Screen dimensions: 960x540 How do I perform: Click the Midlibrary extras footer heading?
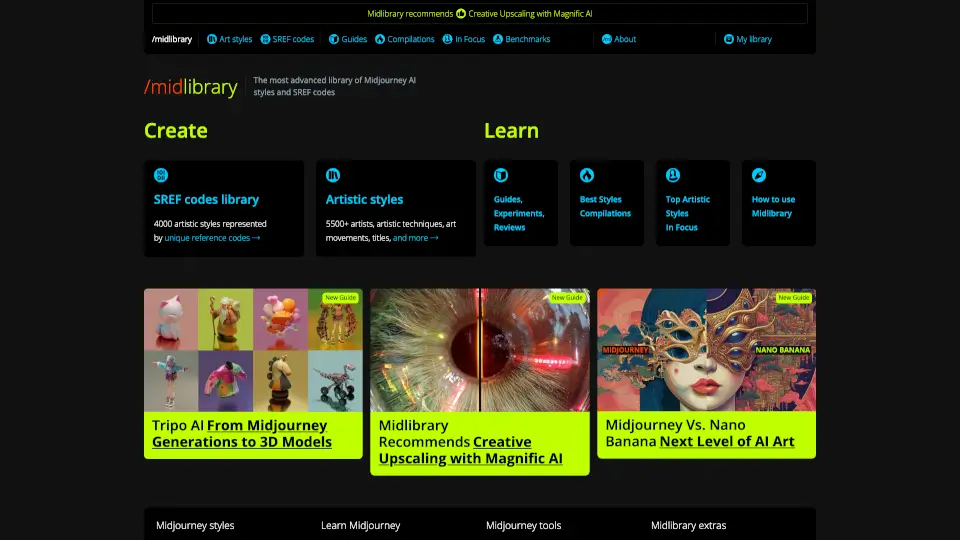(x=689, y=525)
